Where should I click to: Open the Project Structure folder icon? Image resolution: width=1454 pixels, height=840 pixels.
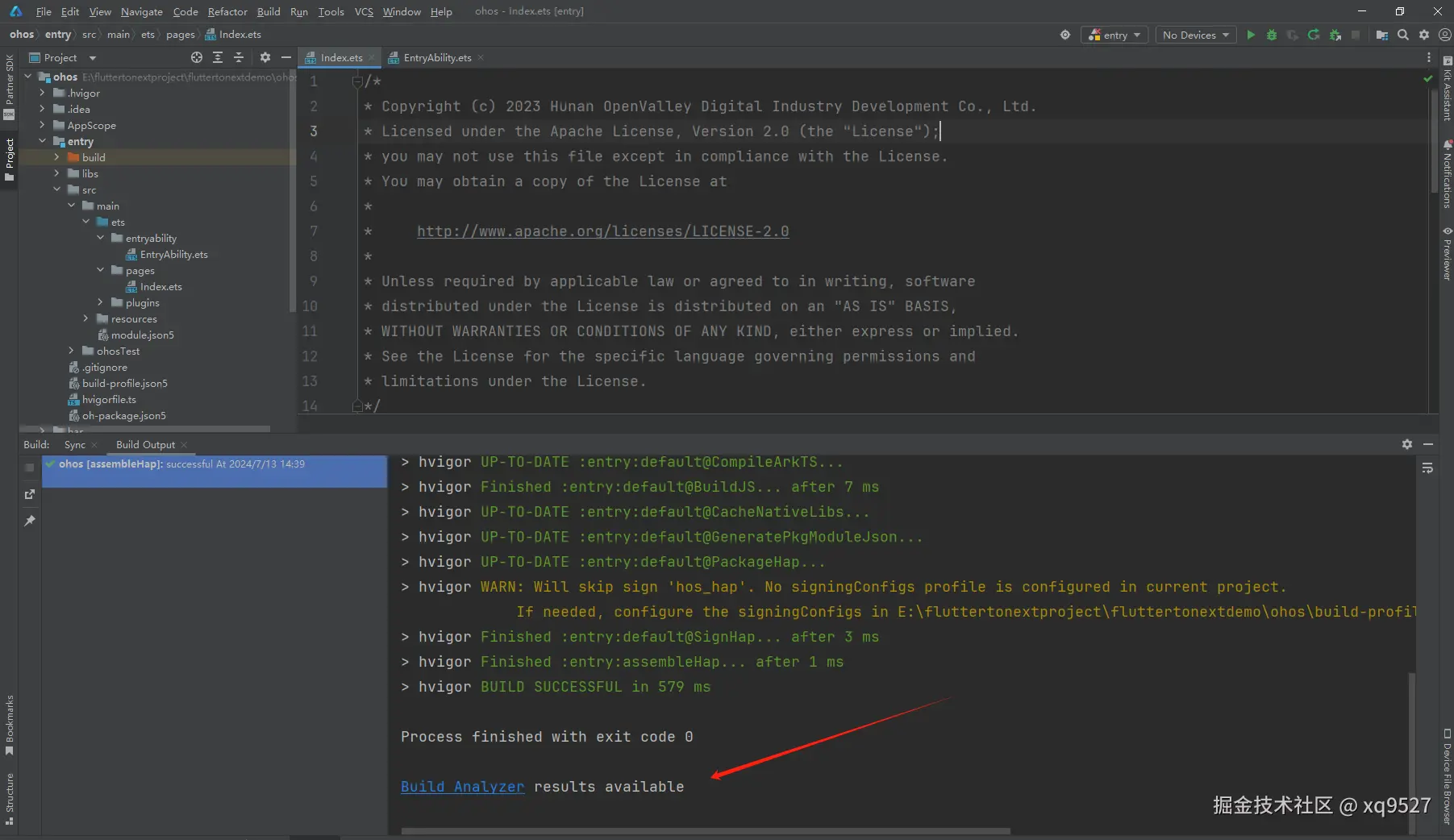(1382, 35)
